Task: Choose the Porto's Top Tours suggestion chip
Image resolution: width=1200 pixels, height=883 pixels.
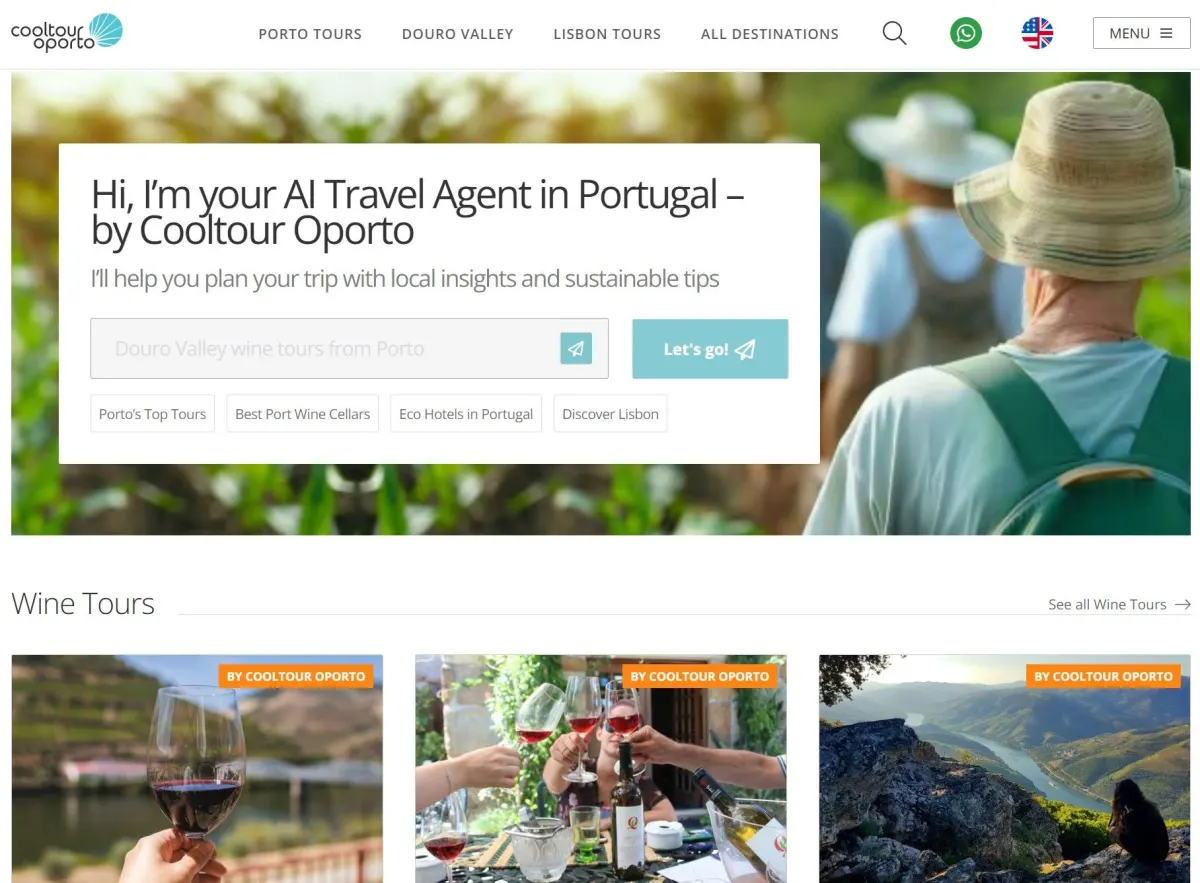Action: coord(153,414)
